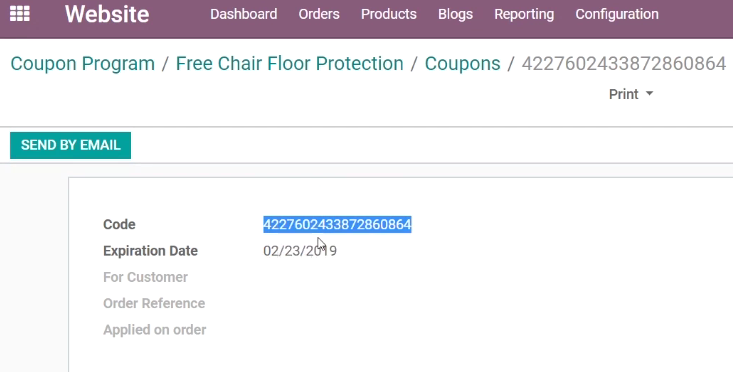Select the highlighted coupon code value

(337, 224)
